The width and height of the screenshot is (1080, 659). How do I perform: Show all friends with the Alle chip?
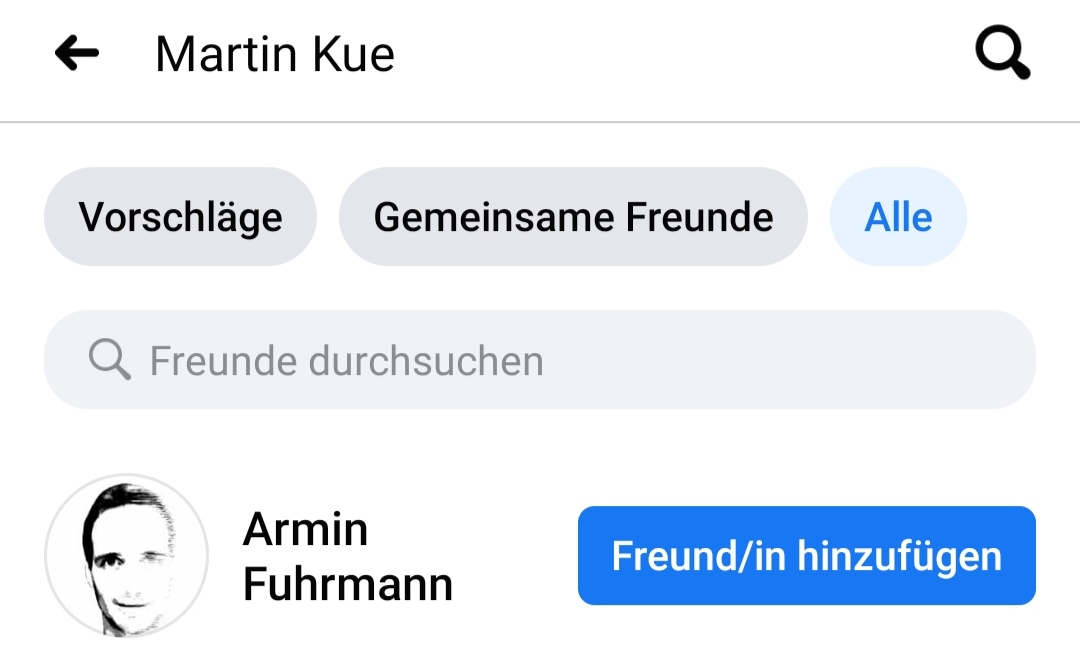tap(898, 217)
